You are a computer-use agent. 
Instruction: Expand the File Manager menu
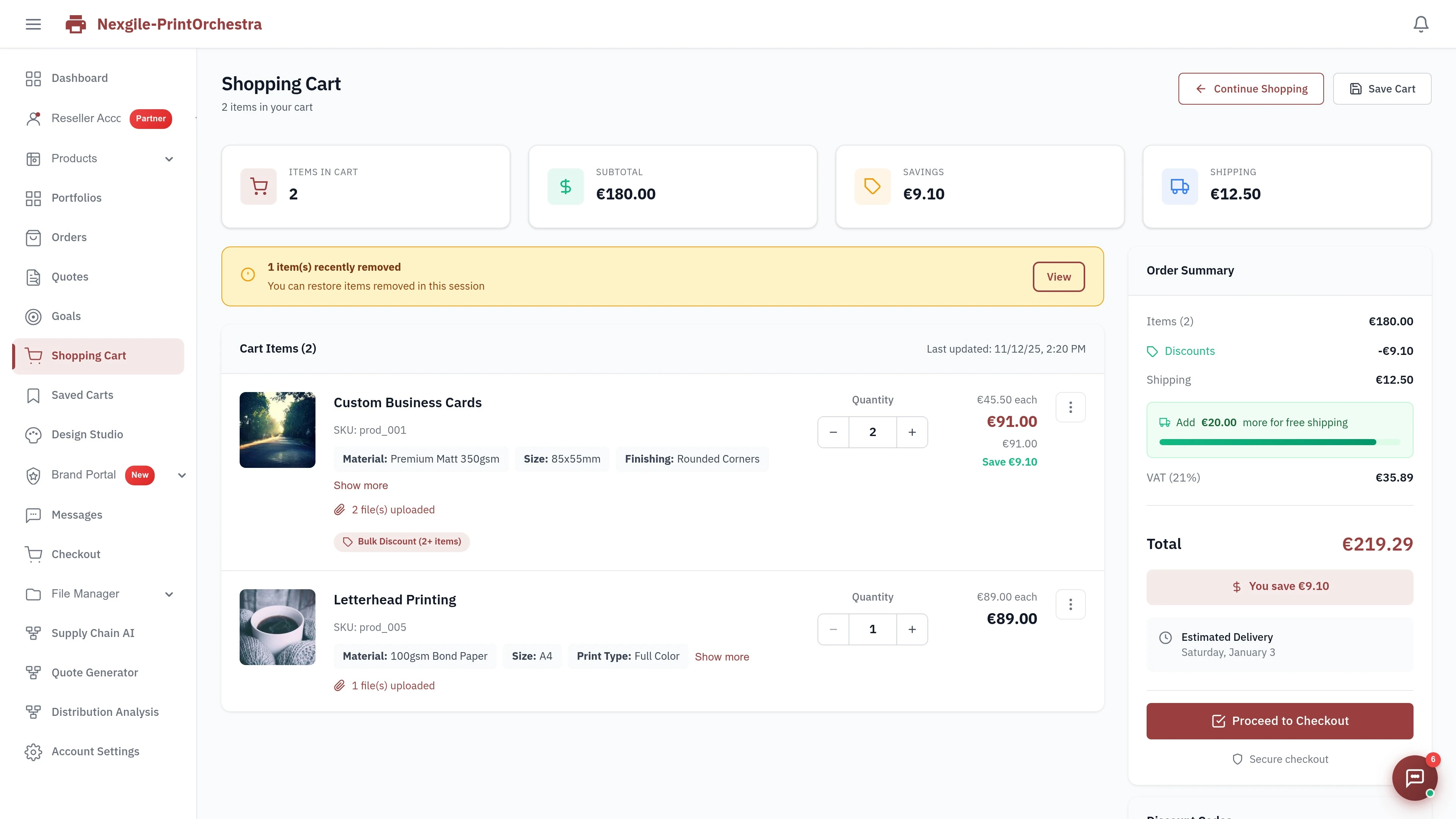169,594
